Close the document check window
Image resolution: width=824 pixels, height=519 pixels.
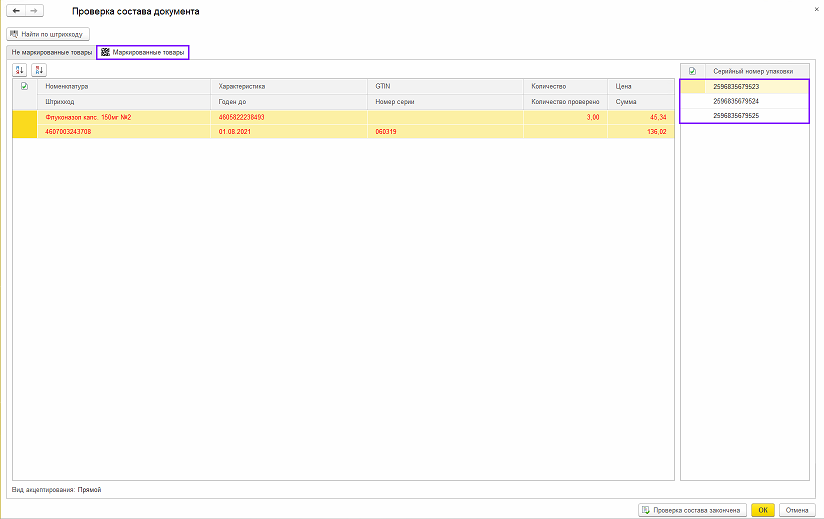[814, 9]
